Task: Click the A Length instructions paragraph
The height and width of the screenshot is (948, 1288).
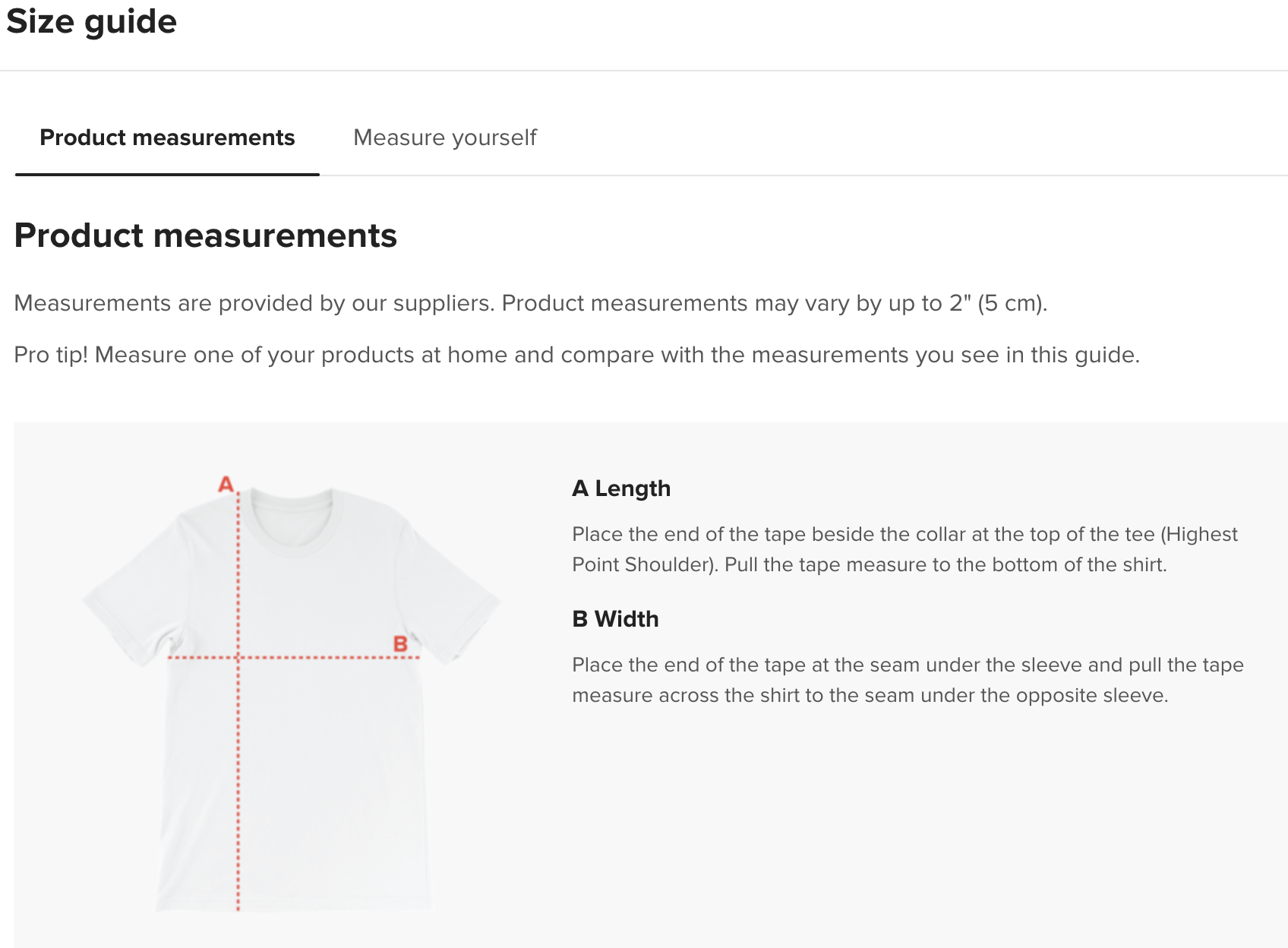Action: pos(904,549)
